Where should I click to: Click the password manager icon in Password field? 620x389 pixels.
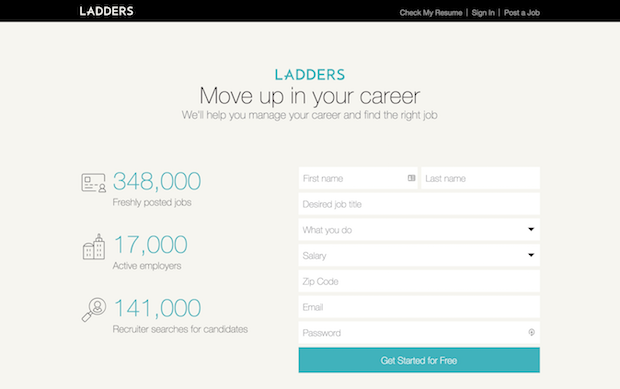(531, 332)
